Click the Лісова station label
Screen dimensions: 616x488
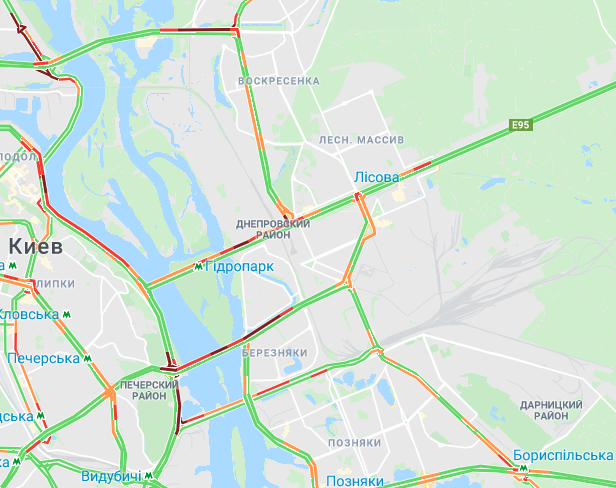[x=376, y=177]
